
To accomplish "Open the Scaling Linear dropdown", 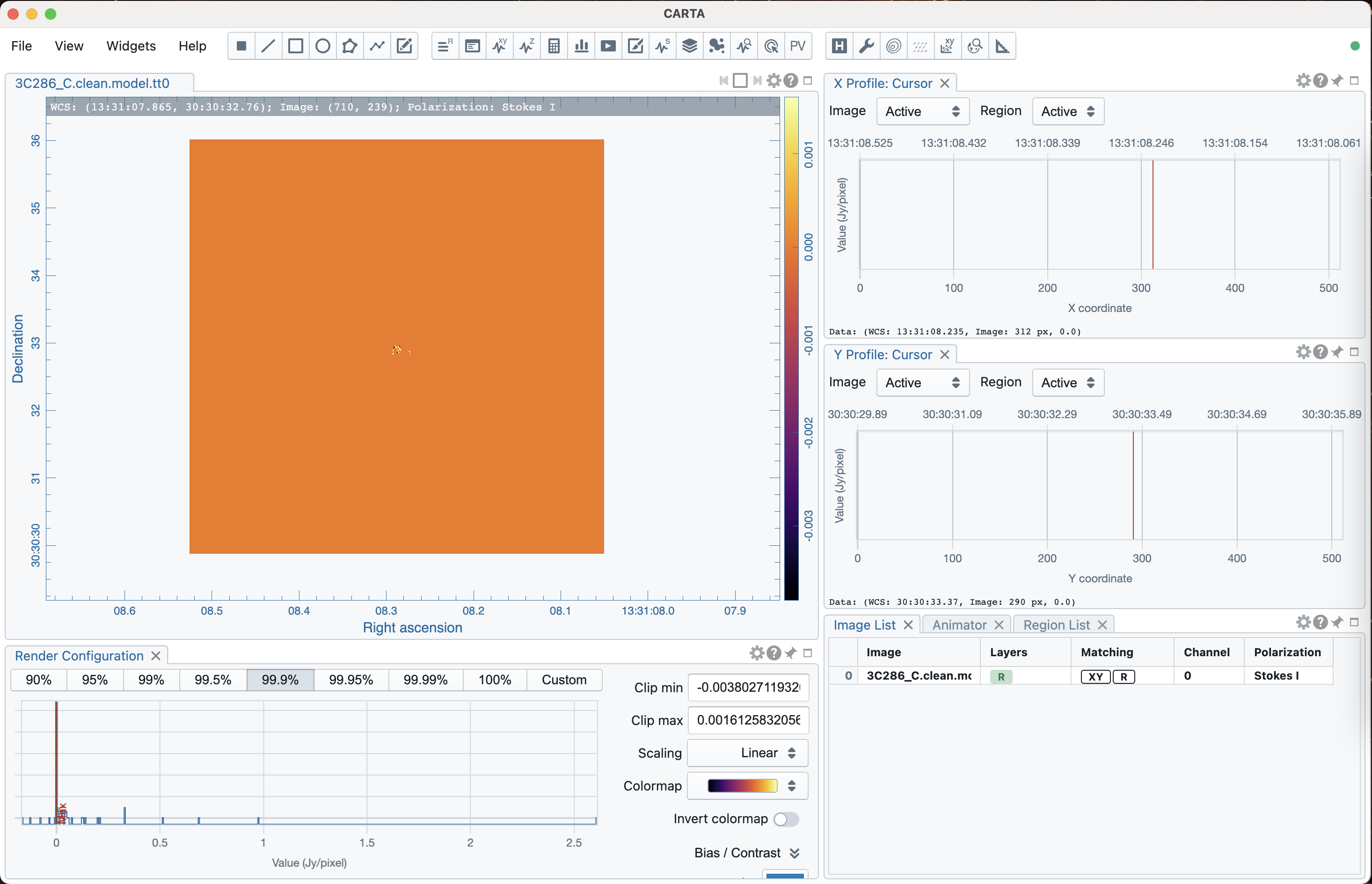I will click(748, 753).
